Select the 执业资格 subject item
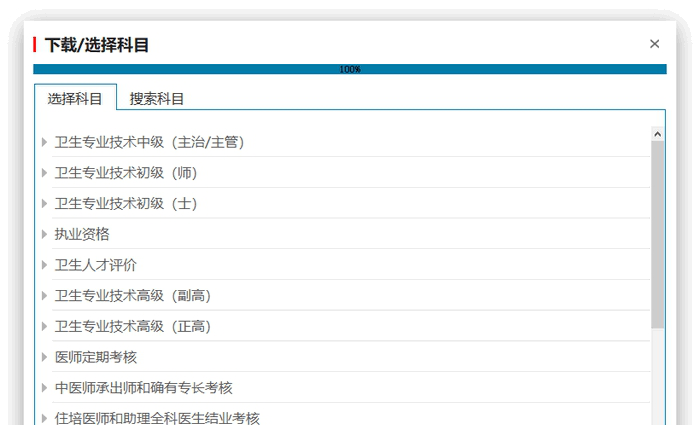 click(82, 234)
